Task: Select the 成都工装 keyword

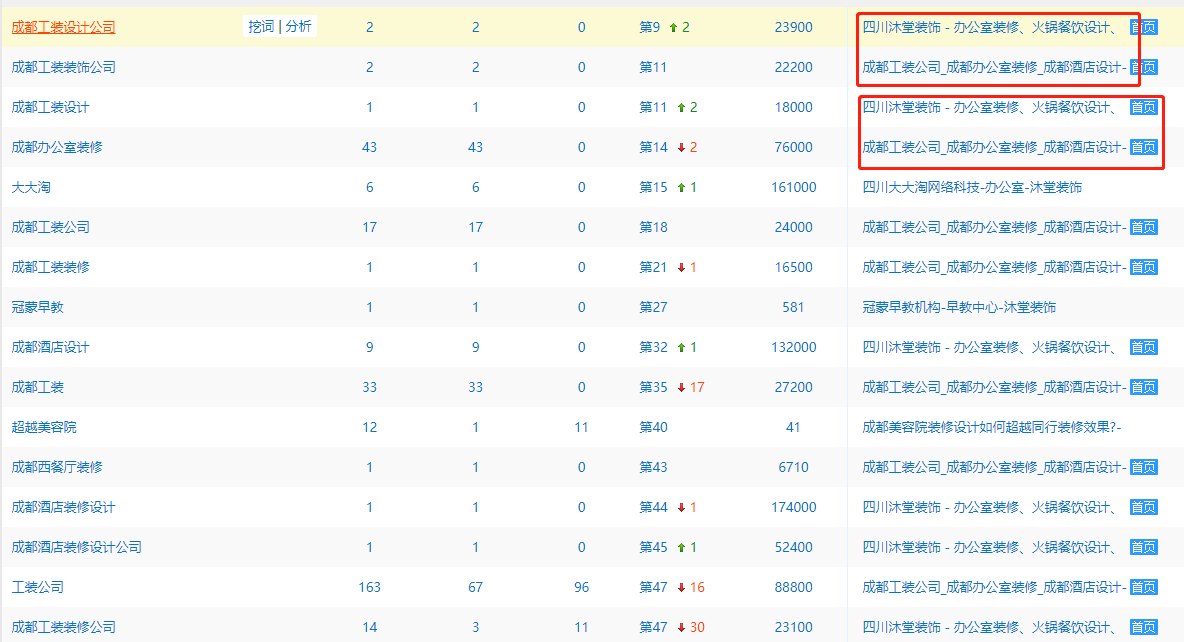Action: (x=38, y=387)
